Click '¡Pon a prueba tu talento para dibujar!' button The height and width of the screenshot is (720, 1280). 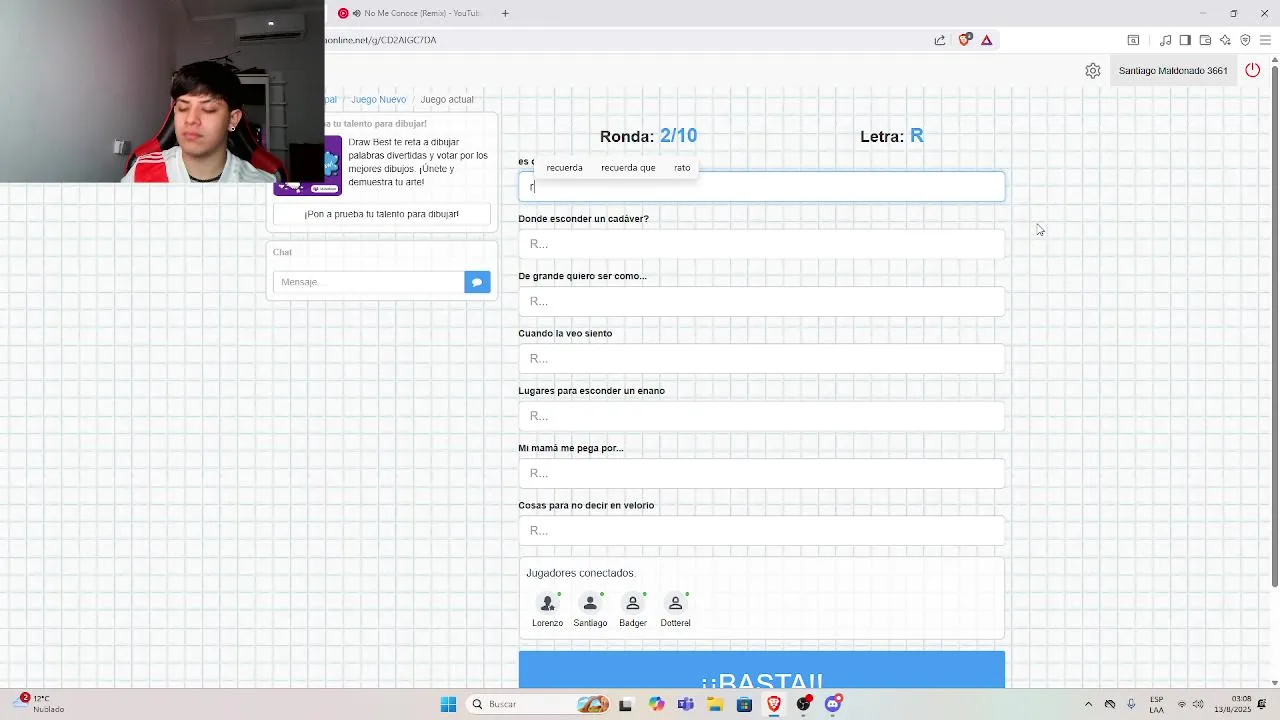click(382, 214)
